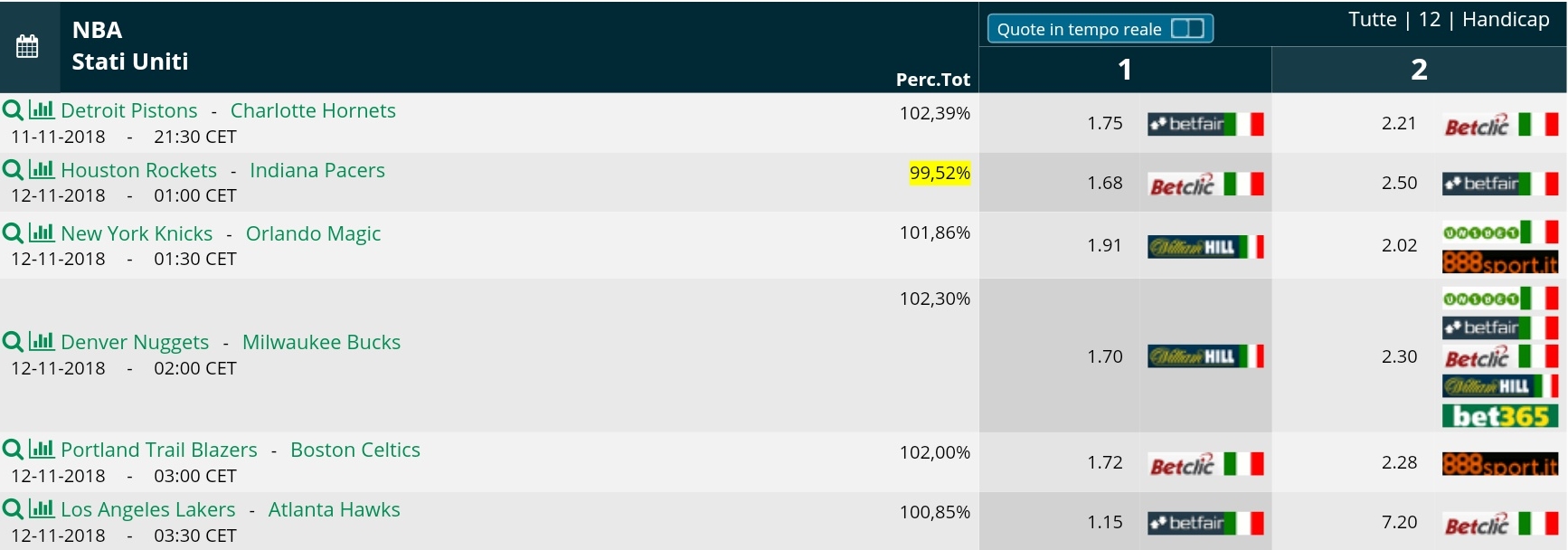Open statistics chart for Houston Rockets match

point(42,169)
